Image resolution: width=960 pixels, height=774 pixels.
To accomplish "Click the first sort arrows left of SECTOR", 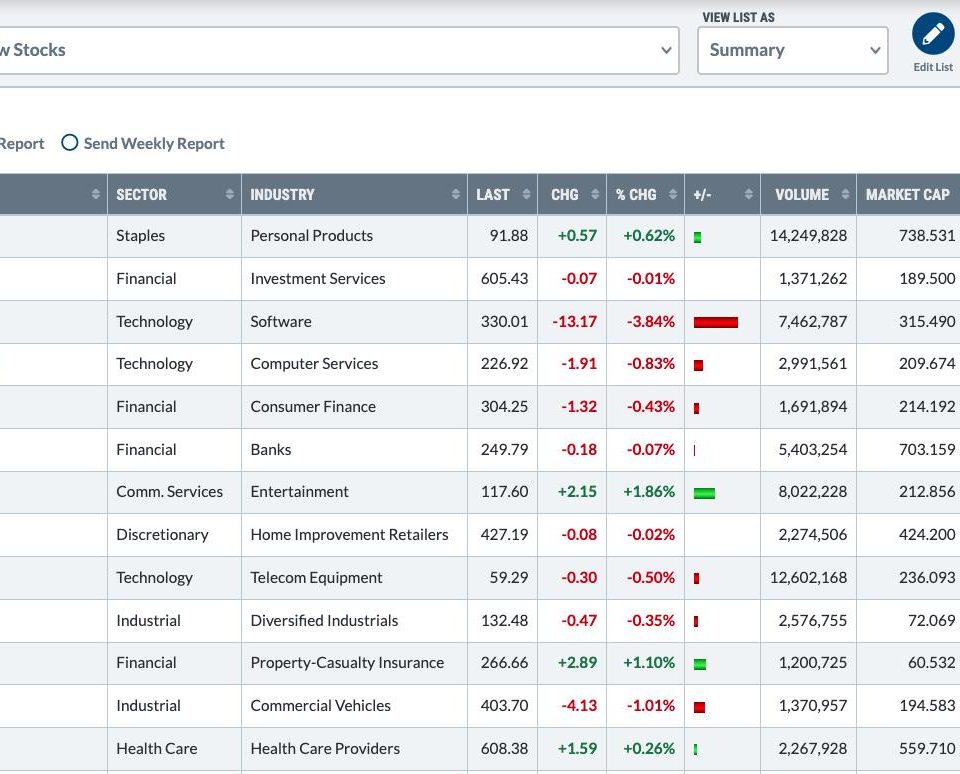I will click(96, 195).
